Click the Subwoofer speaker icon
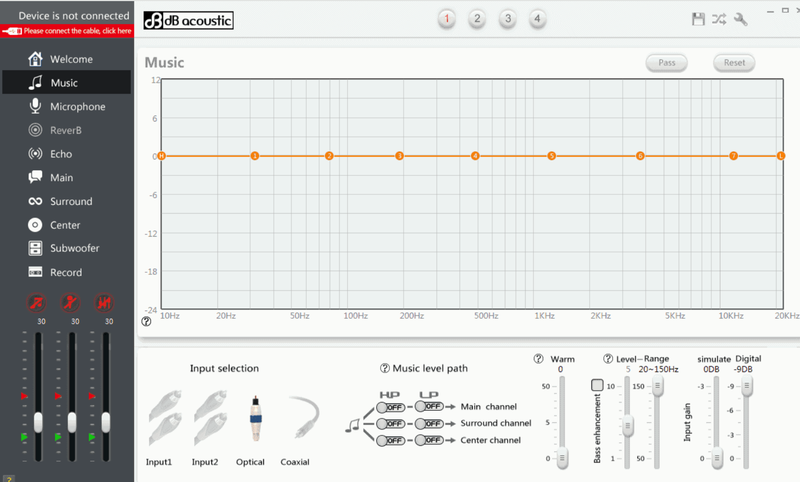Viewport: 800px width, 482px height. point(35,248)
